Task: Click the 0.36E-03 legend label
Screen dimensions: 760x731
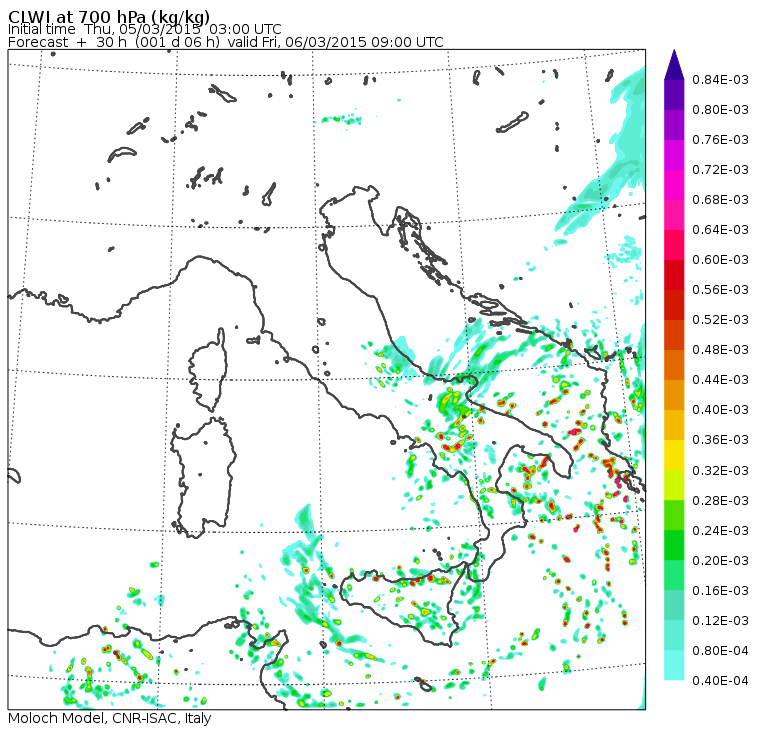Action: 720,440
